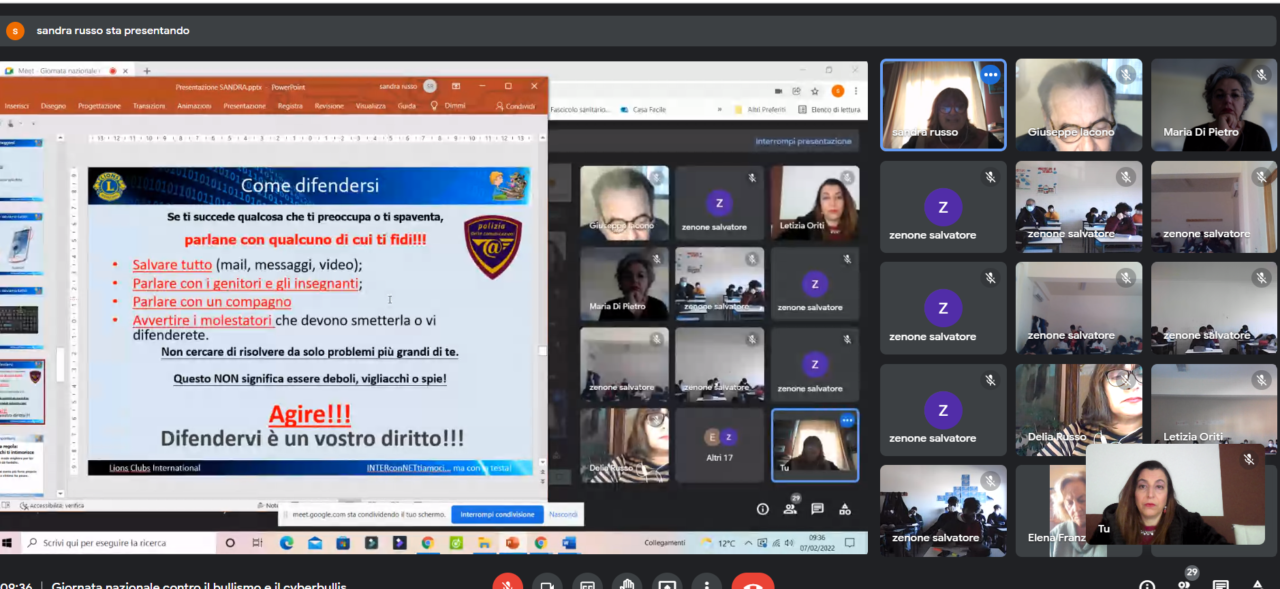Open Chrome profile avatar
The width and height of the screenshot is (1280, 589).
pos(837,91)
